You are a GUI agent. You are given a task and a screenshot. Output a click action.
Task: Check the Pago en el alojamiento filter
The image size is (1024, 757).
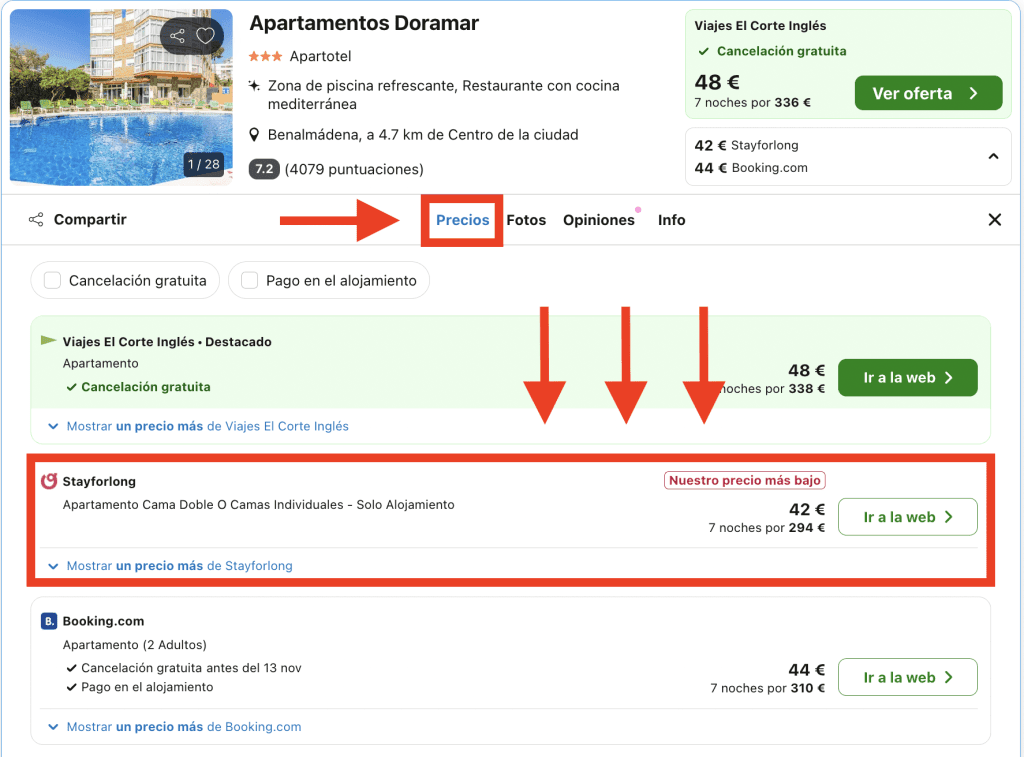[x=250, y=281]
